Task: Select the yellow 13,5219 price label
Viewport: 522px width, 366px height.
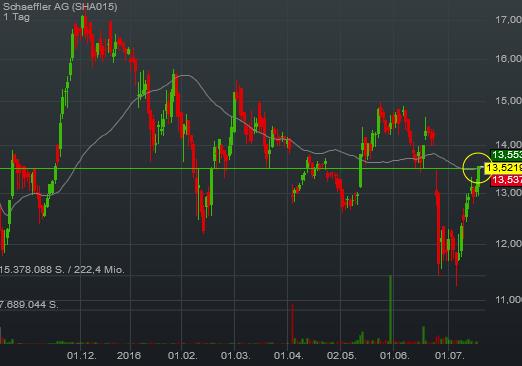Action: 503,168
